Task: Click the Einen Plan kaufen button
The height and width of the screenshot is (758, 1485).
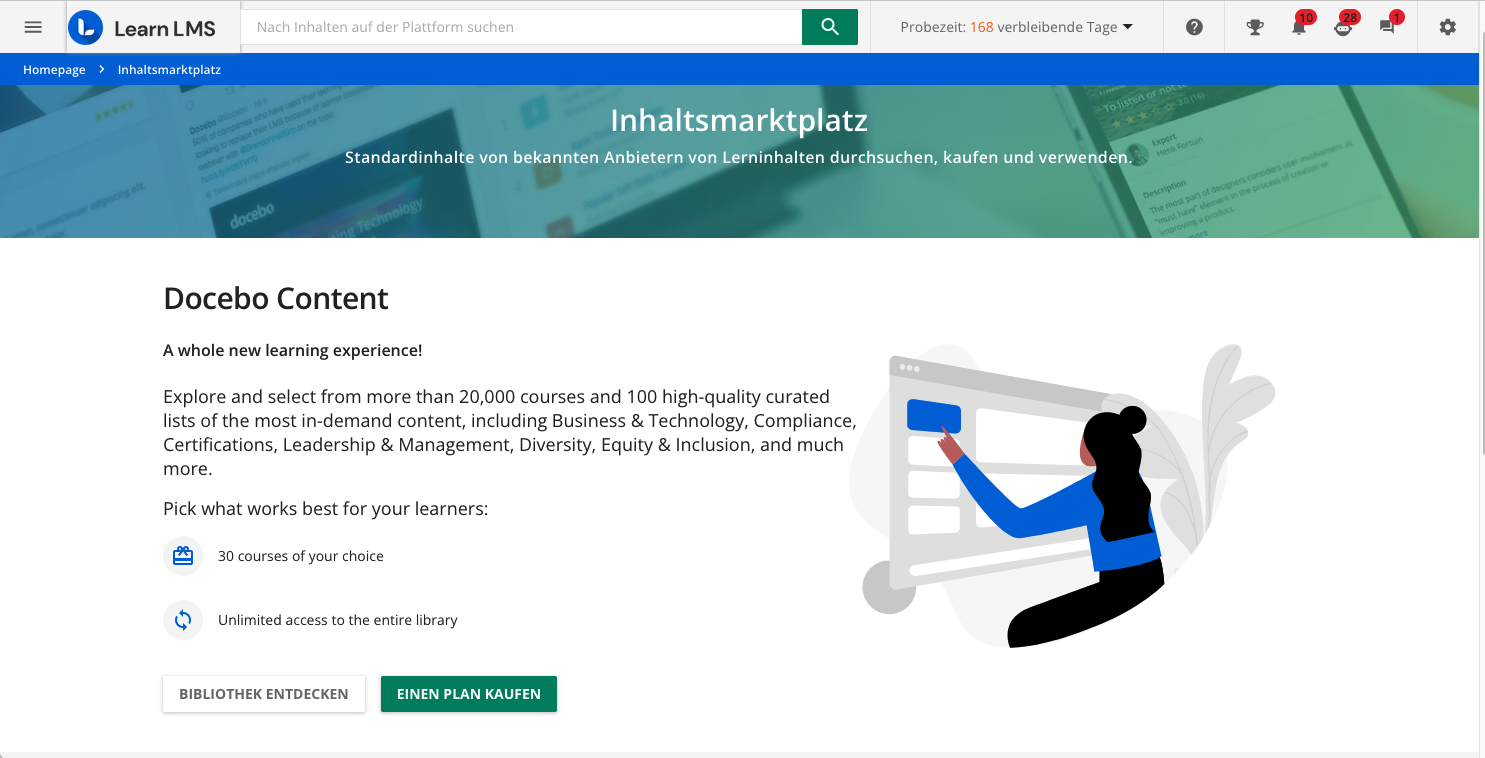Action: [469, 694]
